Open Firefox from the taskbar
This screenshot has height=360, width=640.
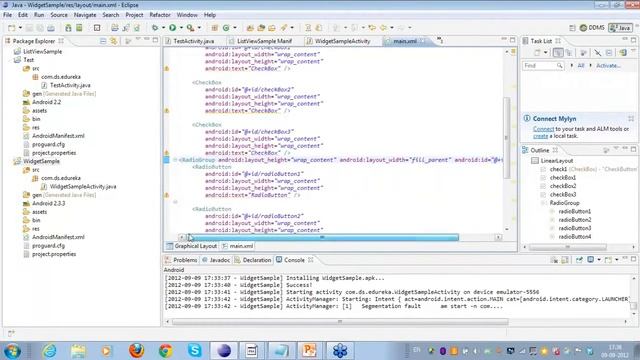136,351
